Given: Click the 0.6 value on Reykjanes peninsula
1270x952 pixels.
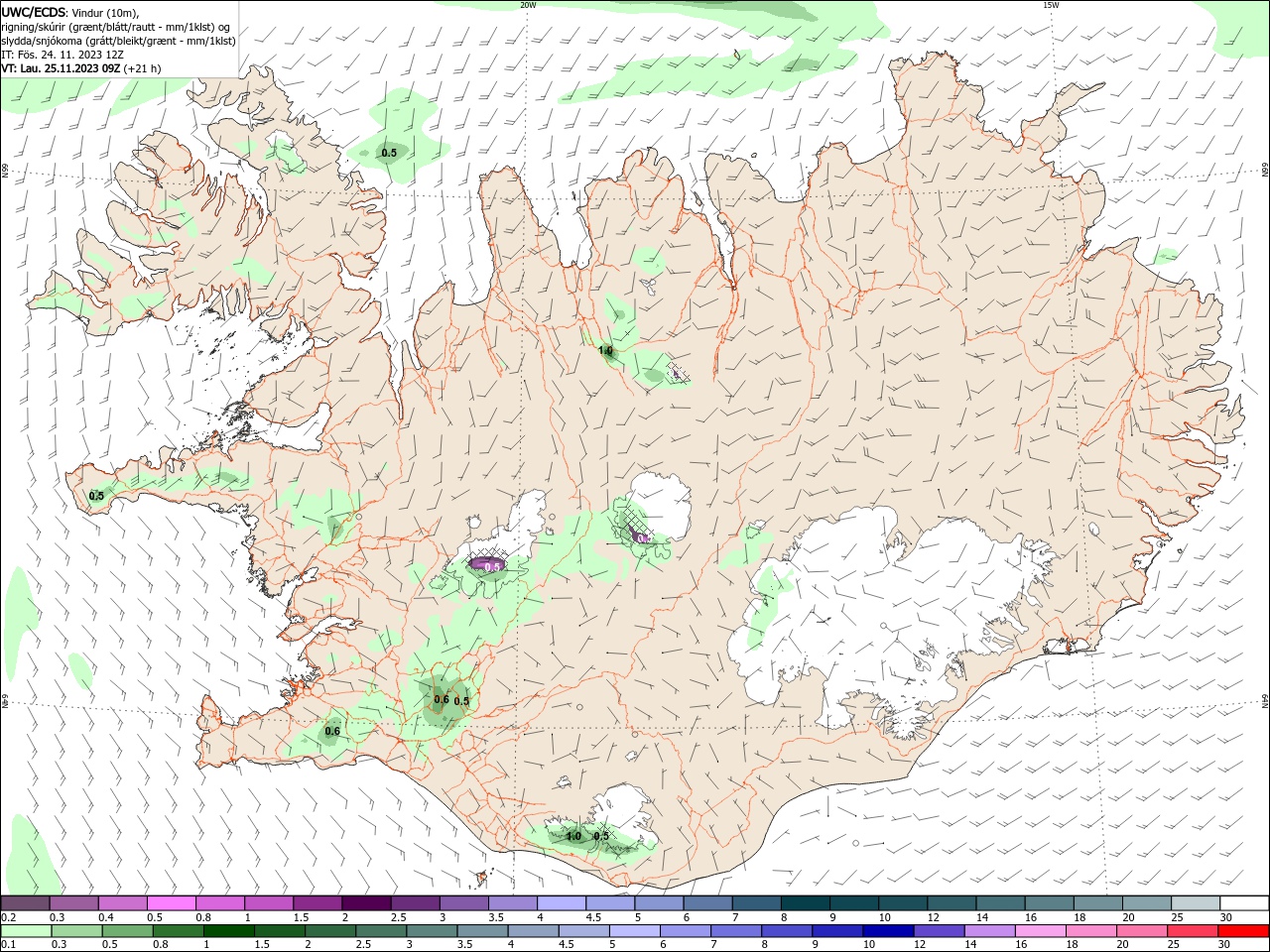Looking at the screenshot, I should click(x=332, y=732).
